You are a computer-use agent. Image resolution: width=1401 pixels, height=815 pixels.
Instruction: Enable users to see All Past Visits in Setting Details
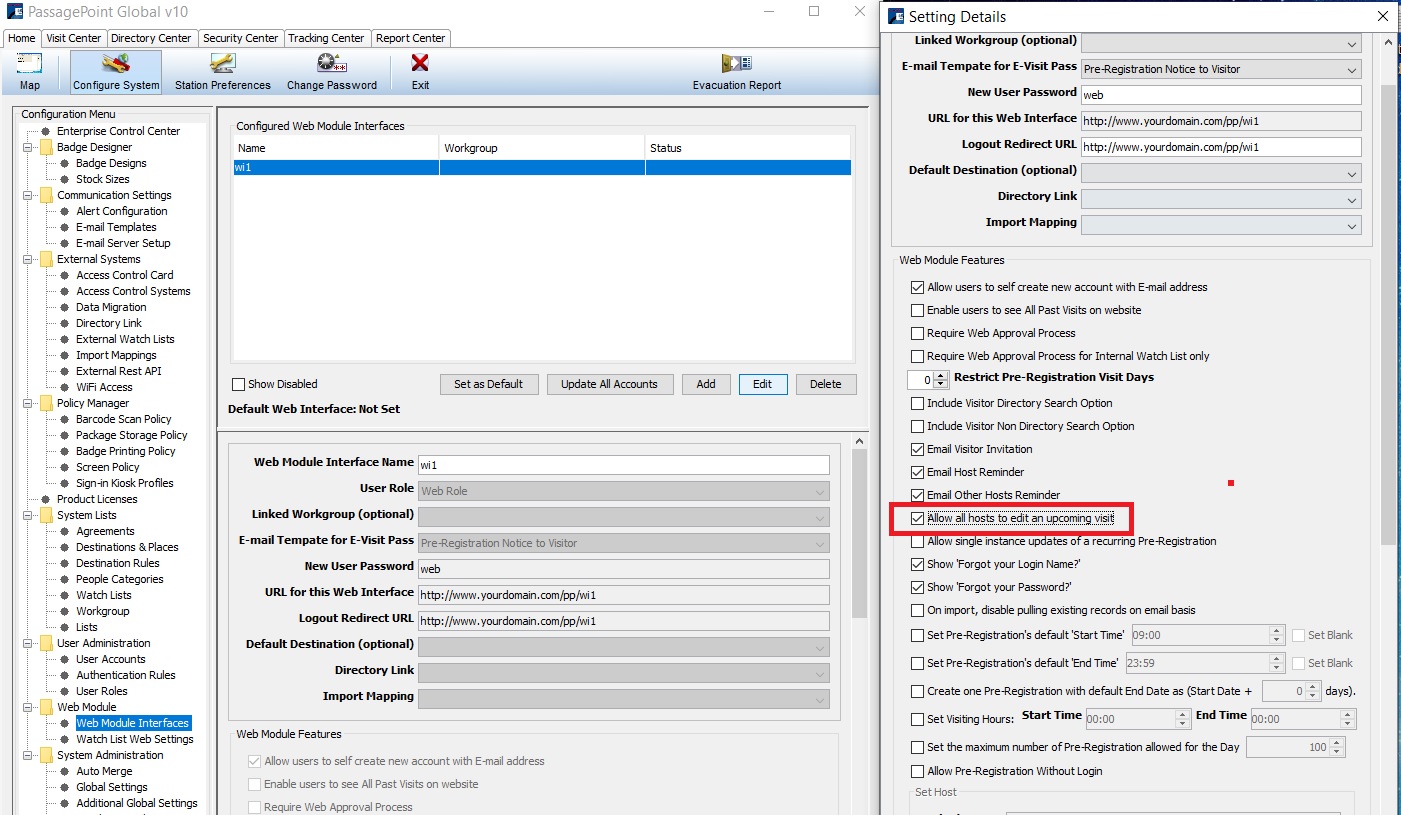point(917,310)
